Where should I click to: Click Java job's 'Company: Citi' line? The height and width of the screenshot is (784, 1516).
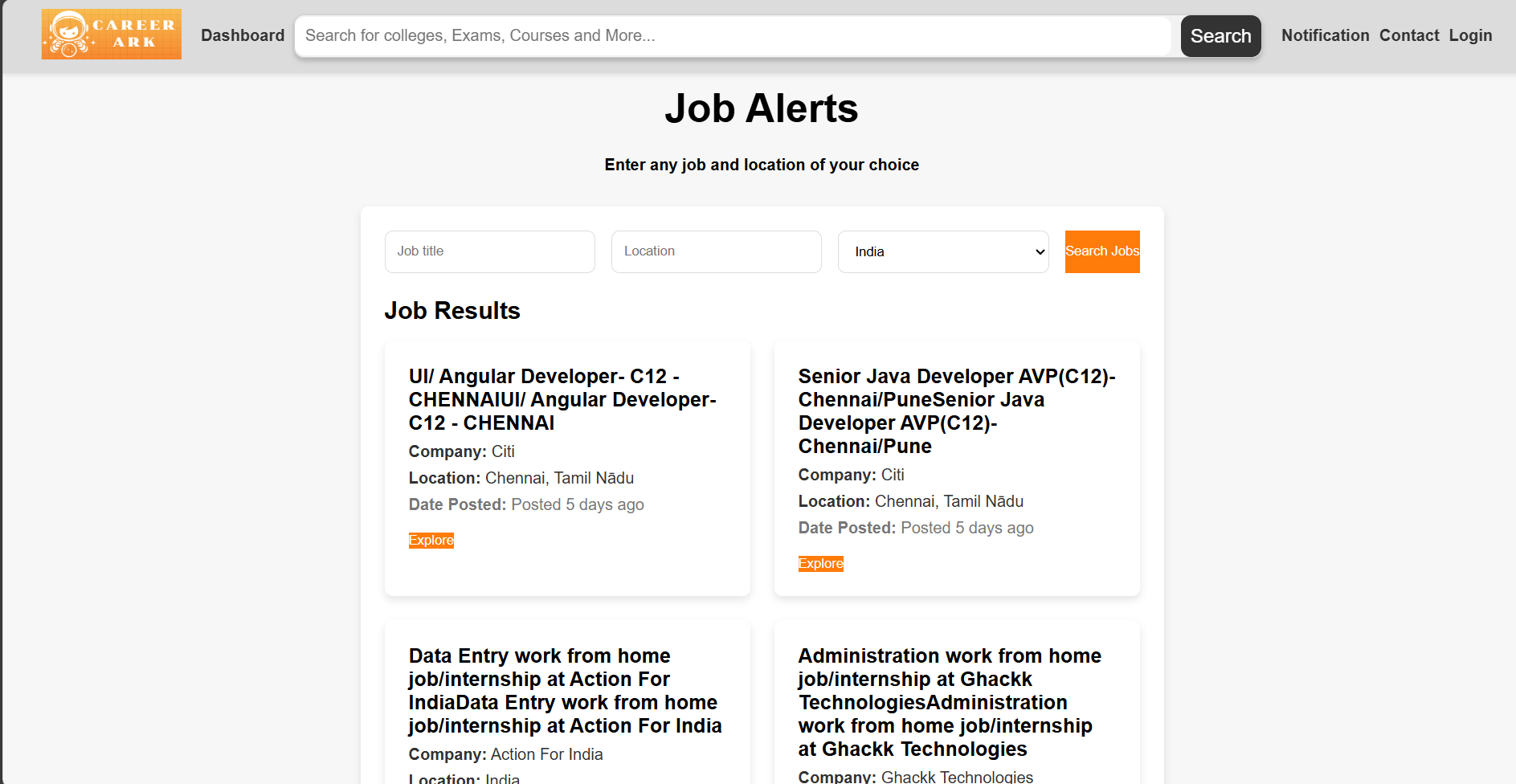851,475
